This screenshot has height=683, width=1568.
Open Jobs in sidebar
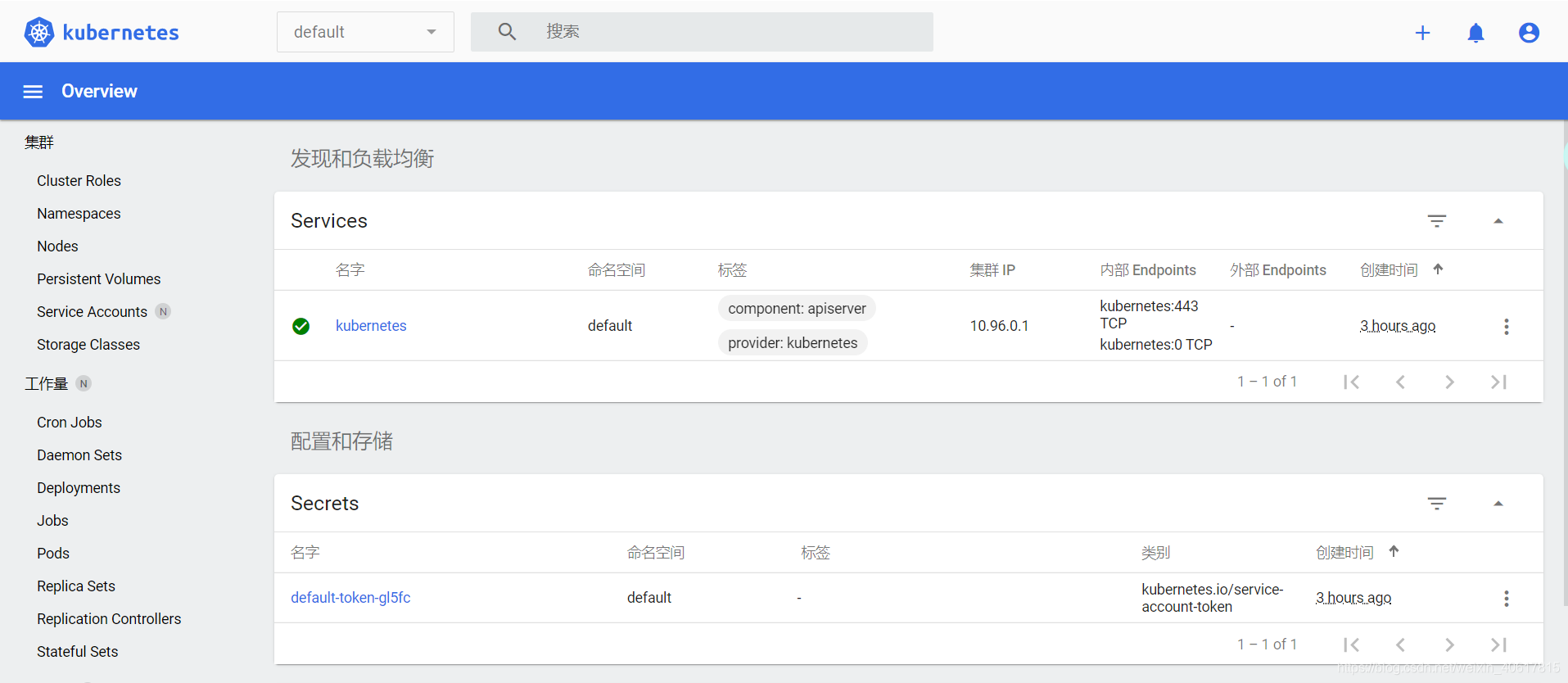click(x=52, y=521)
